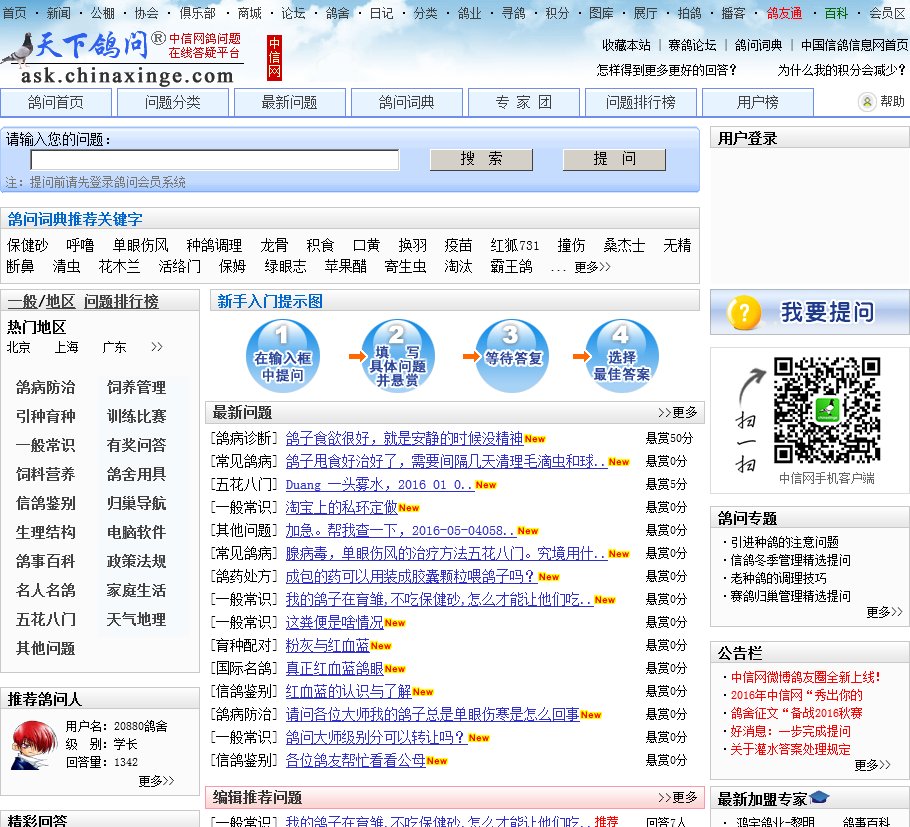Viewport: 910px width, 827px height.
Task: Click the 中信网手机客户端 QR code
Action: 827,410
